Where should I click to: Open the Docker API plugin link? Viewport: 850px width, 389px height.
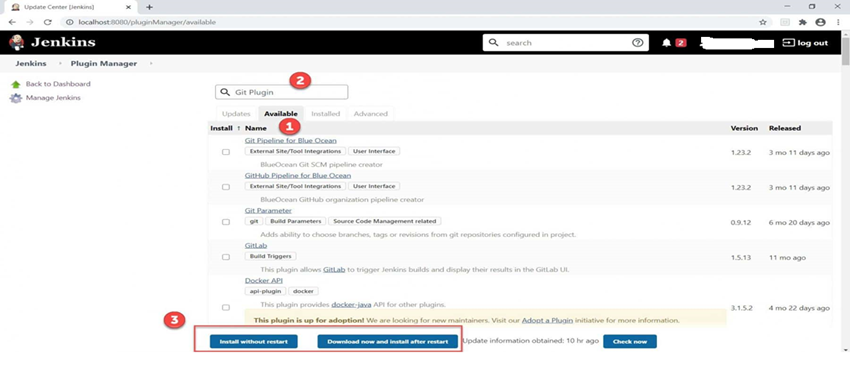pyautogui.click(x=264, y=281)
